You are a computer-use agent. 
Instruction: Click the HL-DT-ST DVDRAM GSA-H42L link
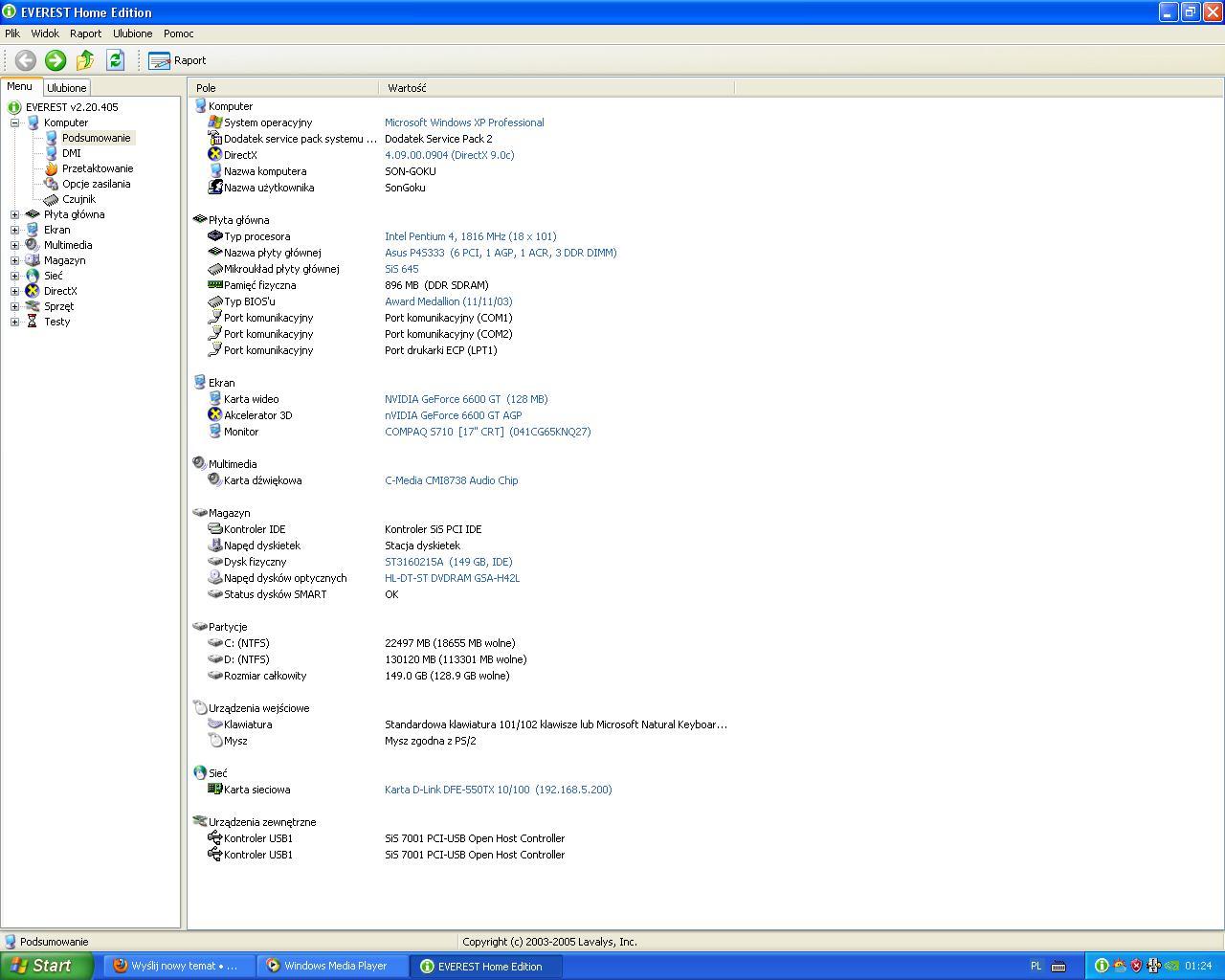click(452, 578)
